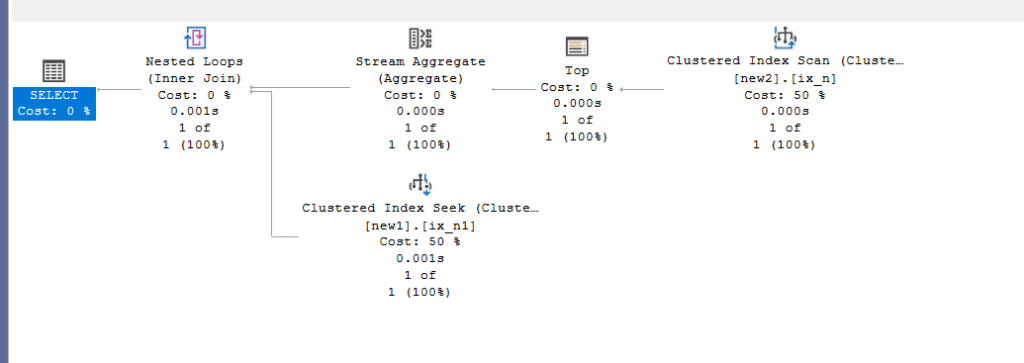Click the Clustered Index Scan icon
The image size is (1024, 363).
pos(785,38)
